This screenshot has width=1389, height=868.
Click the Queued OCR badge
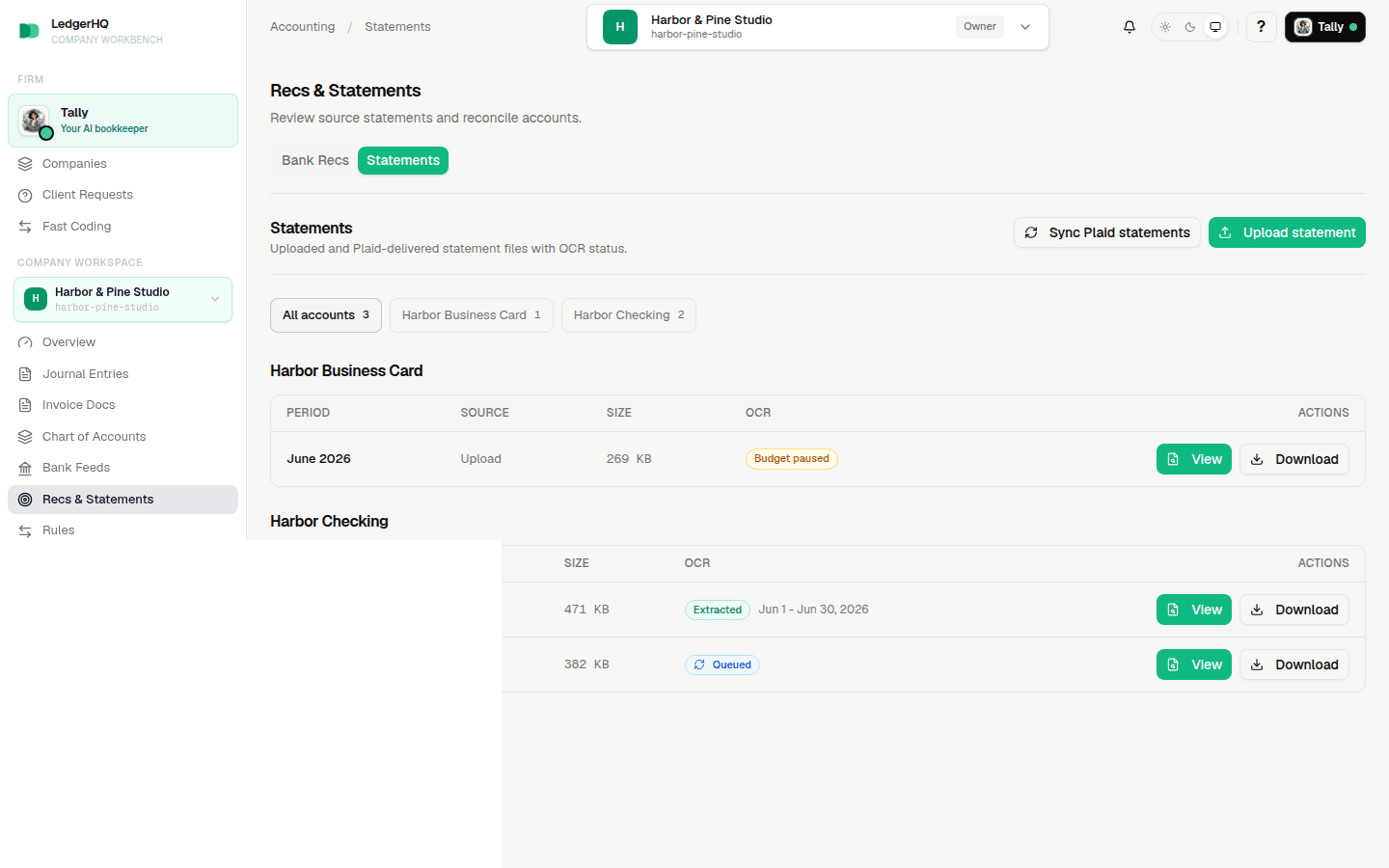click(722, 665)
